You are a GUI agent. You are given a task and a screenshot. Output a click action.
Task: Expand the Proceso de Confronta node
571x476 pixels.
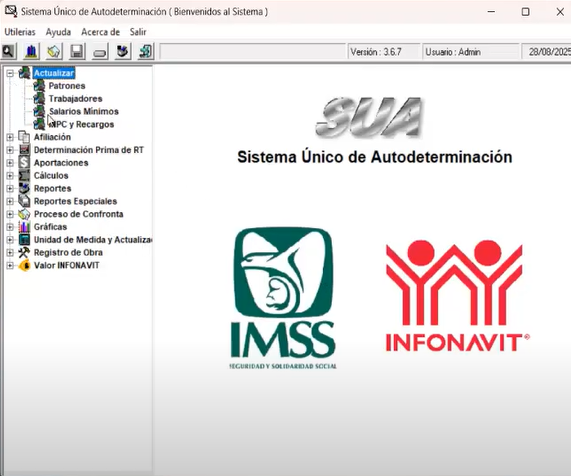[x=10, y=214]
